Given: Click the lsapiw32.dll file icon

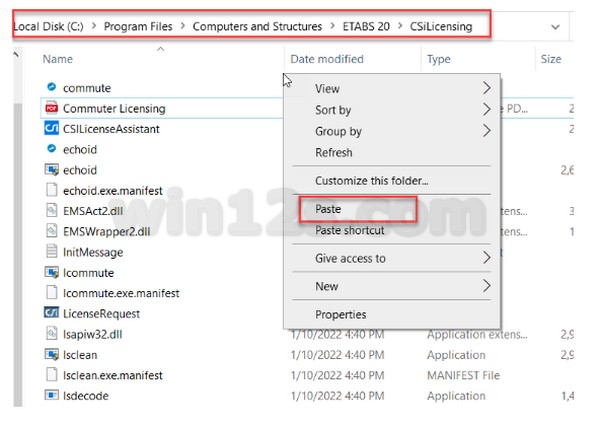Looking at the screenshot, I should (52, 333).
